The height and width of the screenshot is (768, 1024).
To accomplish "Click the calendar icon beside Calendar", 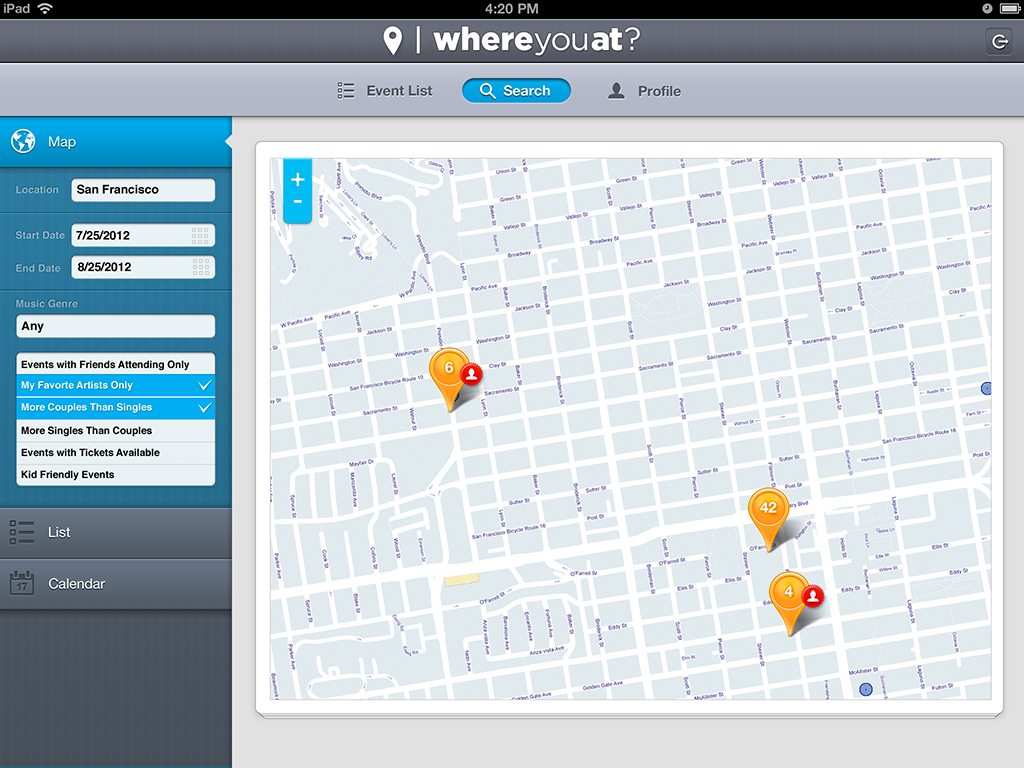I will click(x=22, y=583).
